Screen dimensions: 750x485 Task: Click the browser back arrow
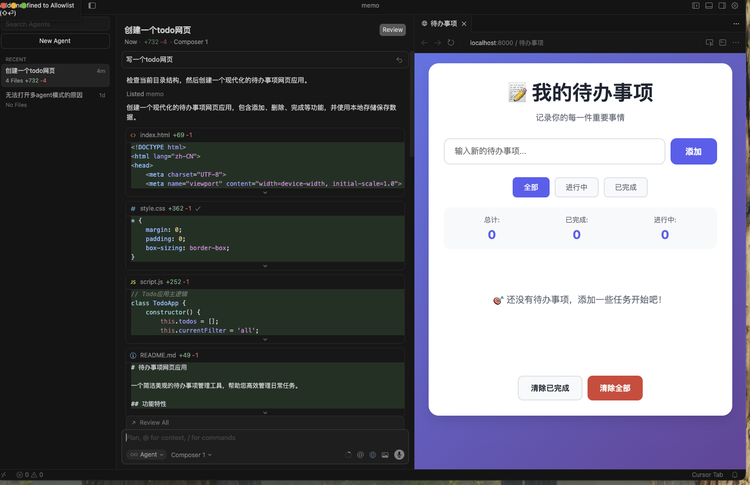click(x=424, y=43)
